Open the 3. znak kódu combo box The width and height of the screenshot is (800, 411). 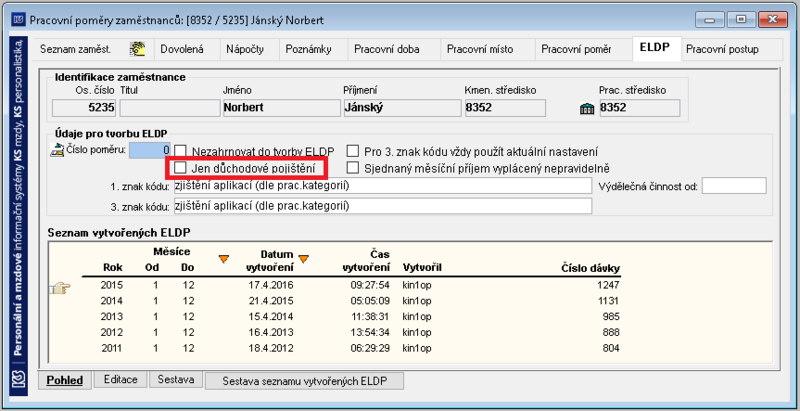pyautogui.click(x=382, y=206)
